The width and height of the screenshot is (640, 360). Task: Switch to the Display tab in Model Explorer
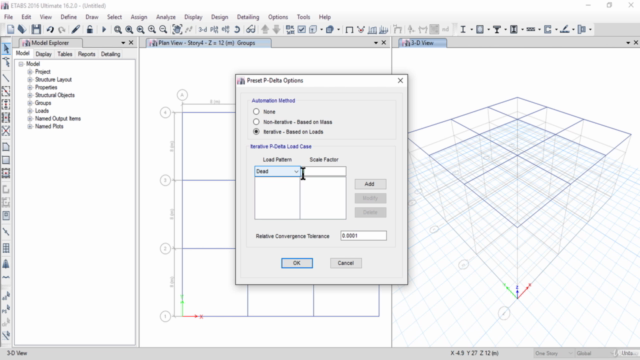[43, 54]
